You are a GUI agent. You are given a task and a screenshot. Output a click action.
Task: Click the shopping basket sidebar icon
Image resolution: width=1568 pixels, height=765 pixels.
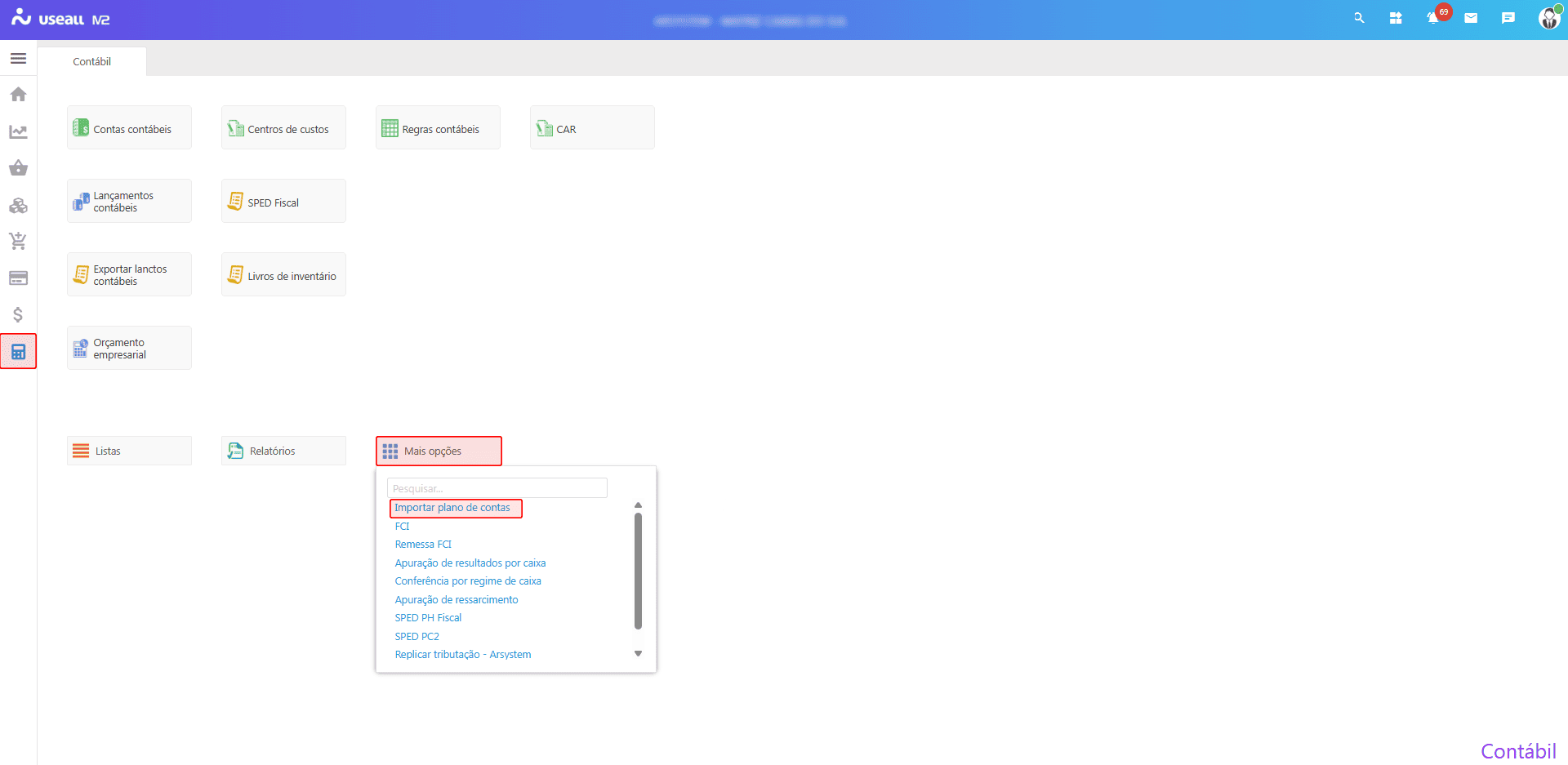click(18, 168)
